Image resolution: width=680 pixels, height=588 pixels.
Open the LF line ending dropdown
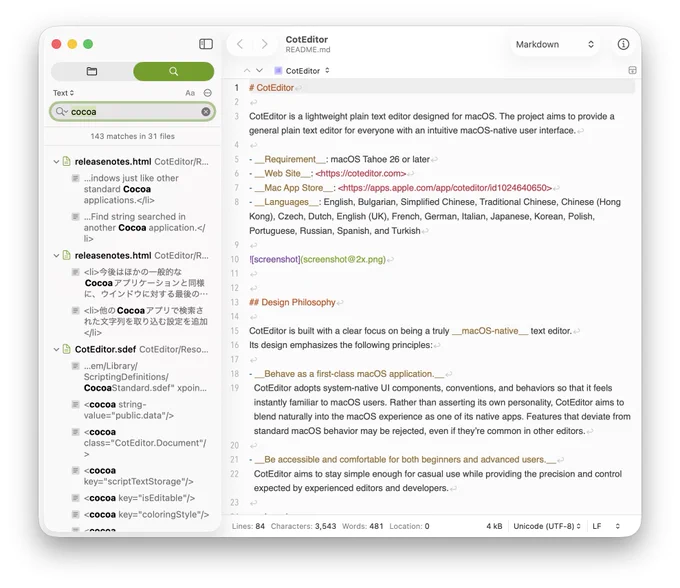[606, 526]
